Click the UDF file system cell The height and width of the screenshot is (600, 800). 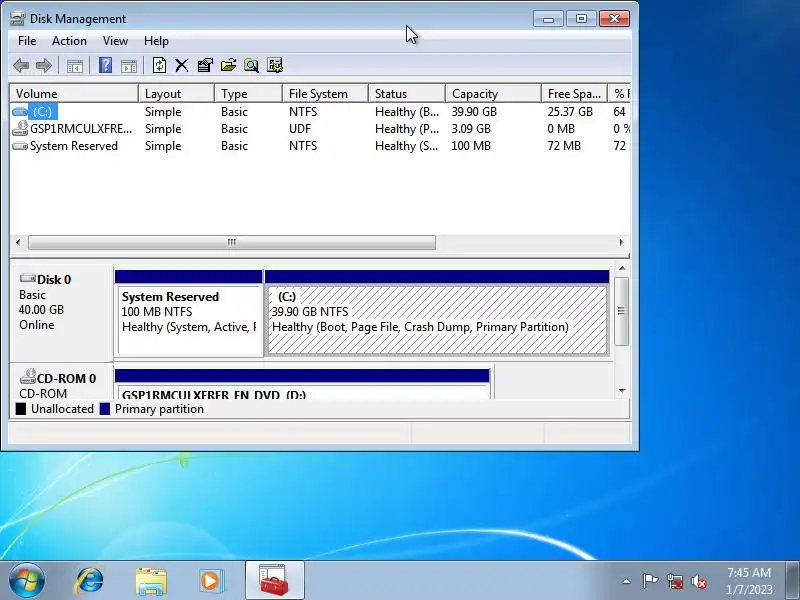300,129
